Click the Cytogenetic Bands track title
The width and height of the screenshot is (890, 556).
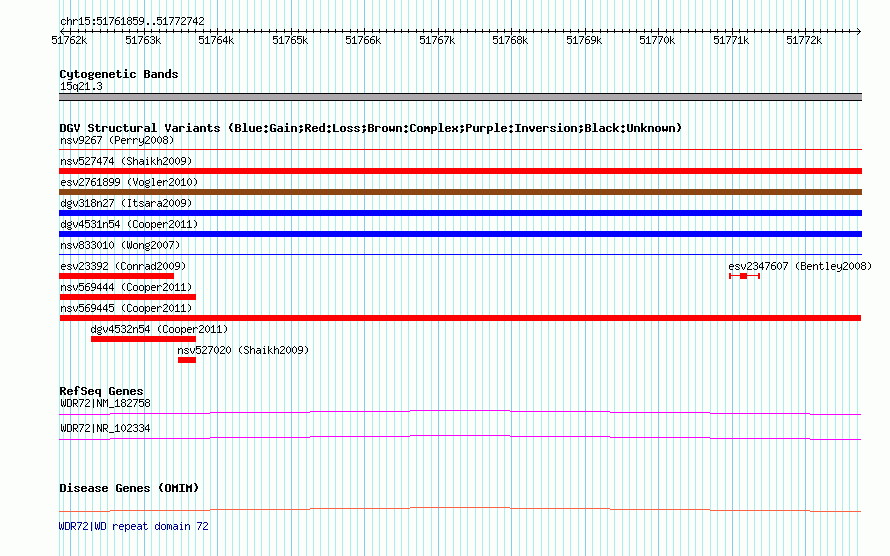tap(119, 74)
